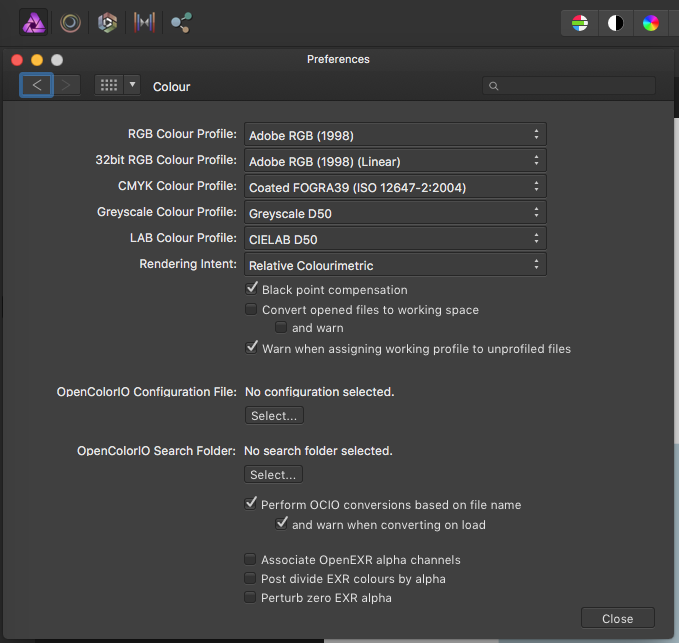Open the 32bit RGB Colour Profile dropdown
The height and width of the screenshot is (643, 679).
click(395, 161)
